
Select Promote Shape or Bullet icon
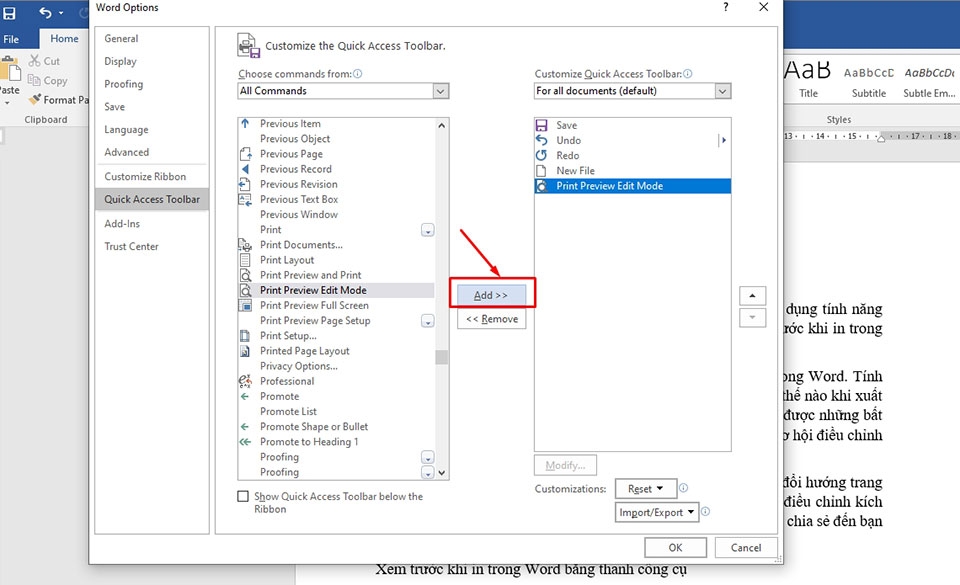[x=245, y=427]
